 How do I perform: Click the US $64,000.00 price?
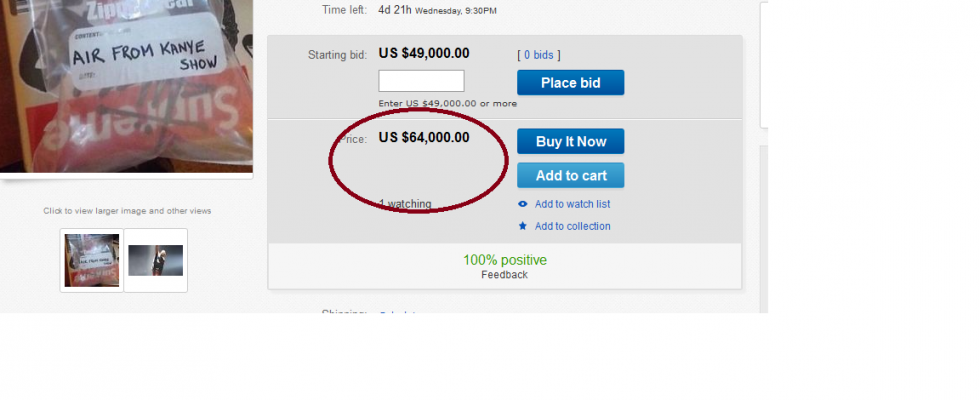pyautogui.click(x=424, y=138)
